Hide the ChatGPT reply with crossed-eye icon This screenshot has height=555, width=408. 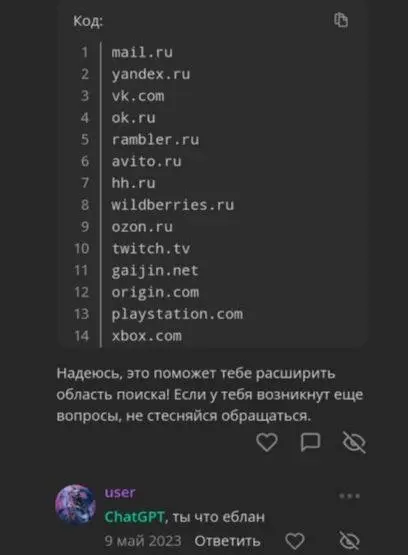pos(354,442)
